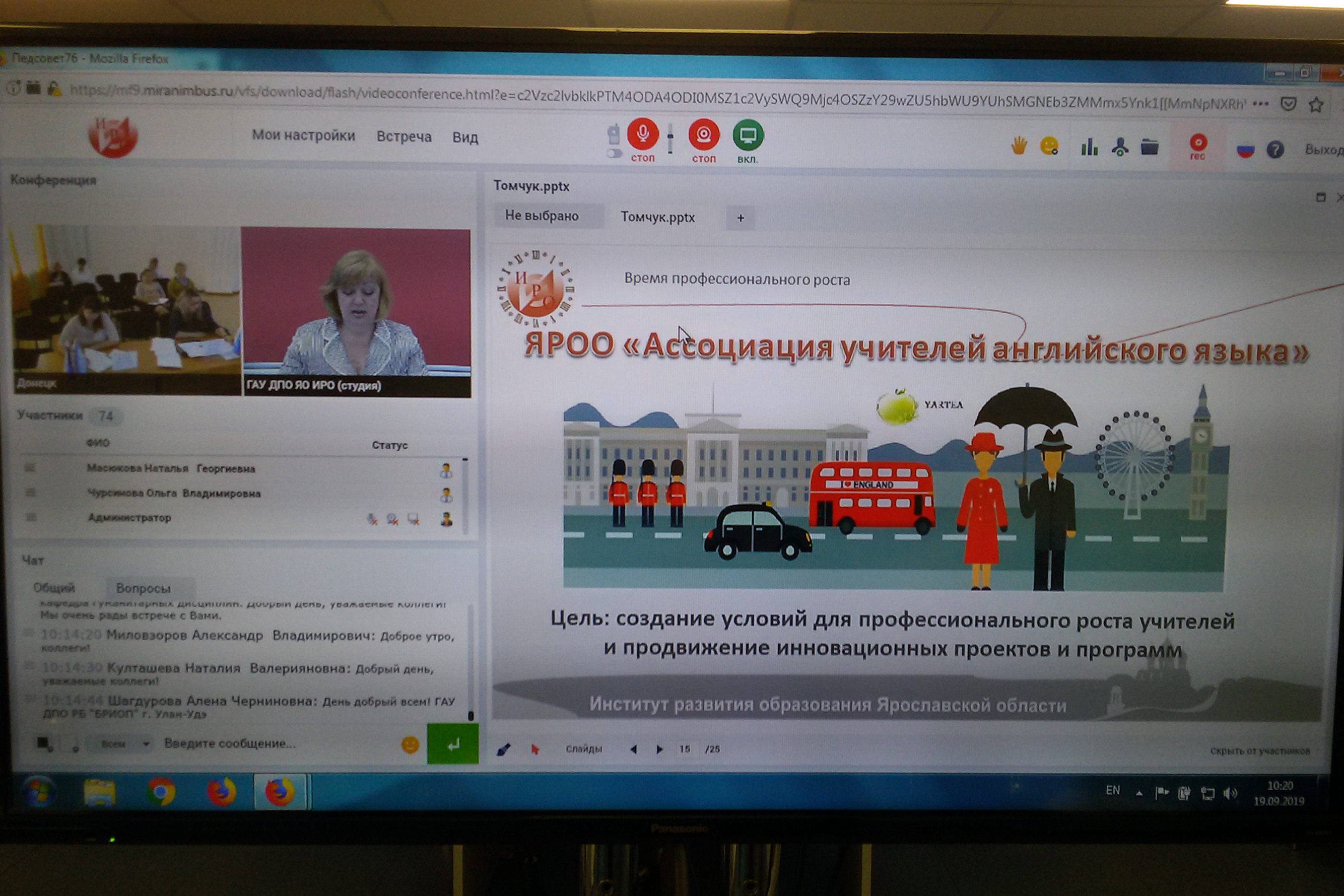Viewport: 1344px width, 896px height.
Task: Select the red pointer tool below the slide
Action: tap(535, 748)
